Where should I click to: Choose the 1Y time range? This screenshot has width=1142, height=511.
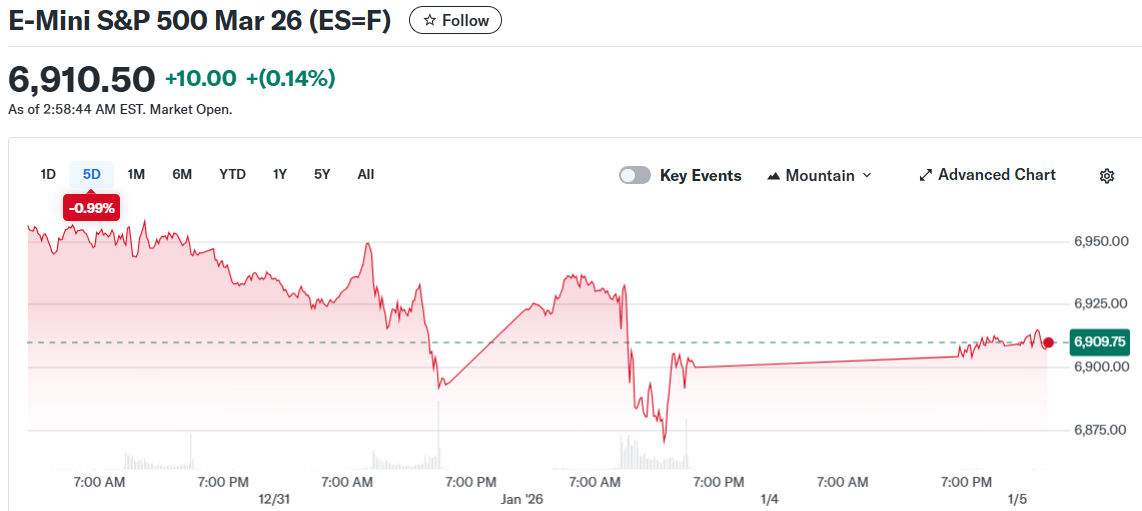280,174
